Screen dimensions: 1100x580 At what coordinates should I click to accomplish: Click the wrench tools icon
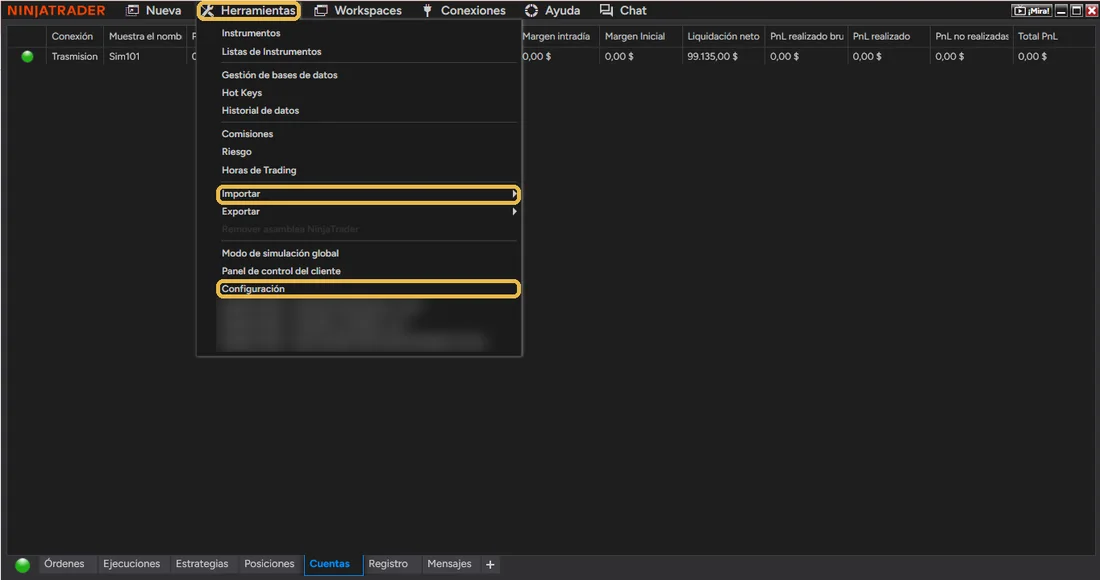(x=208, y=11)
